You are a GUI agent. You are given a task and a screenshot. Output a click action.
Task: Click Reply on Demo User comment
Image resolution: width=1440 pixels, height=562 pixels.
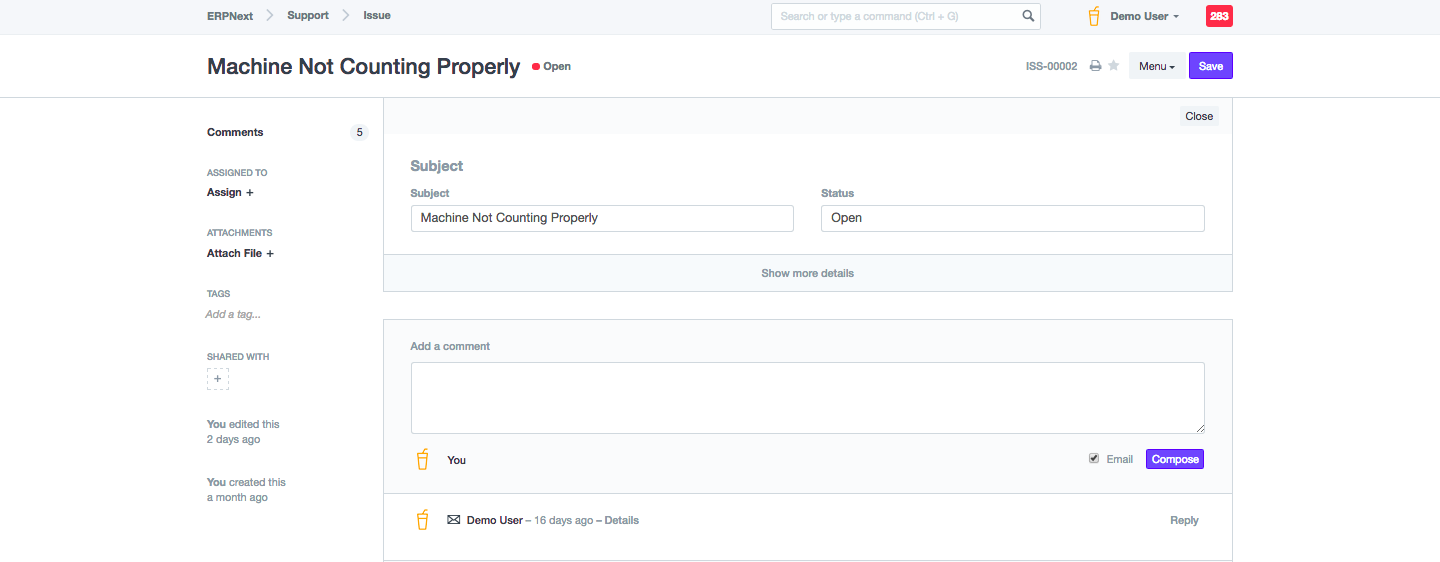(1184, 520)
